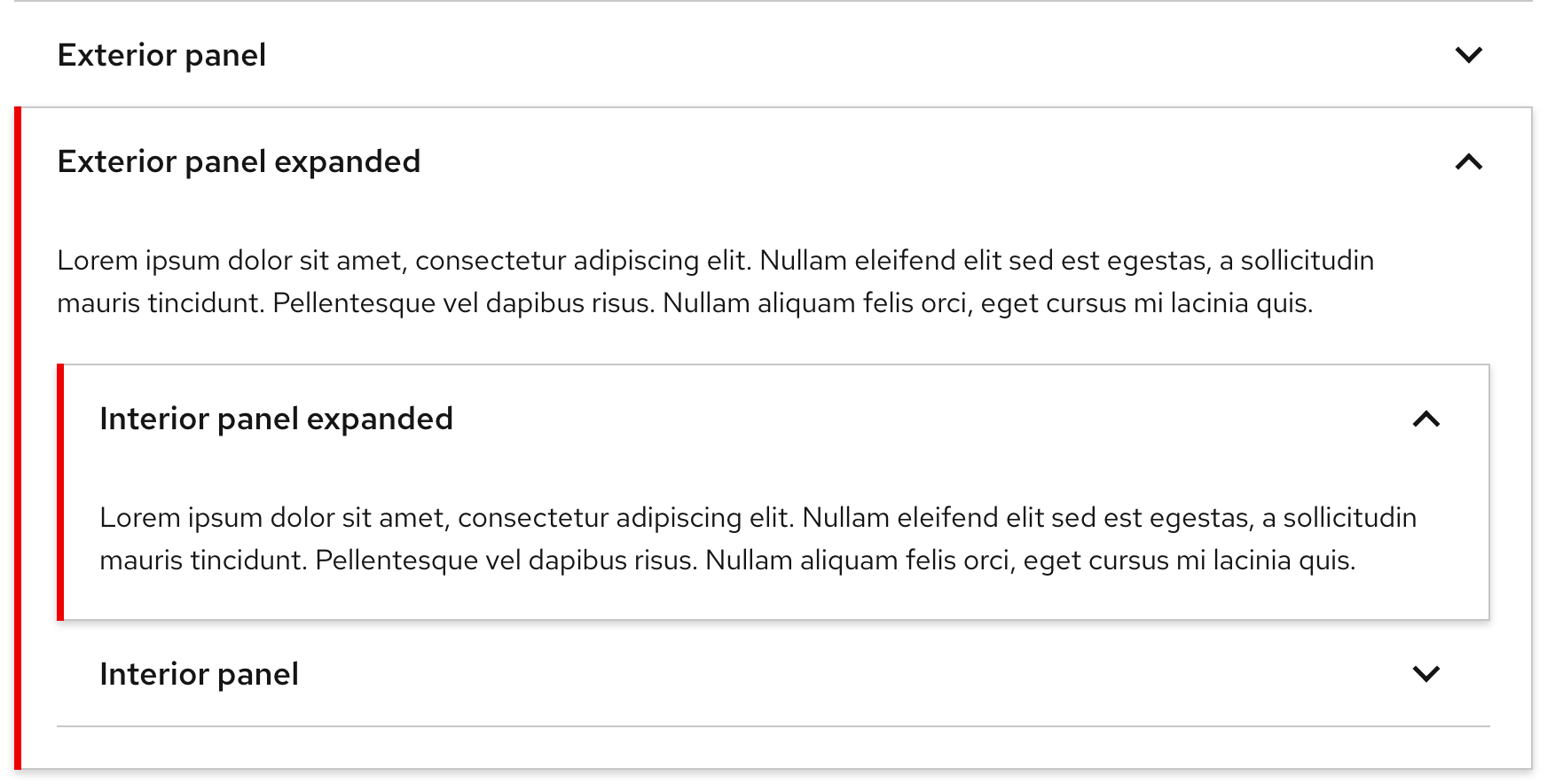Toggle the "Interior panel expanded" heading
Image resolution: width=1547 pixels, height=784 pixels.
(276, 419)
